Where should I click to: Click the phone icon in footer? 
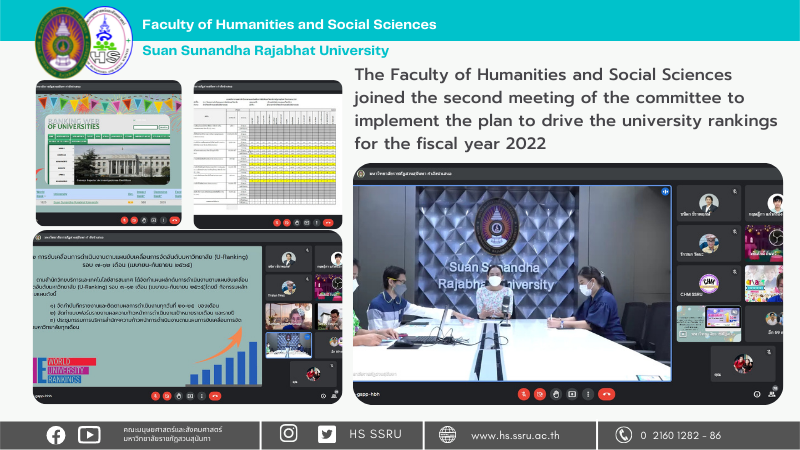[624, 434]
